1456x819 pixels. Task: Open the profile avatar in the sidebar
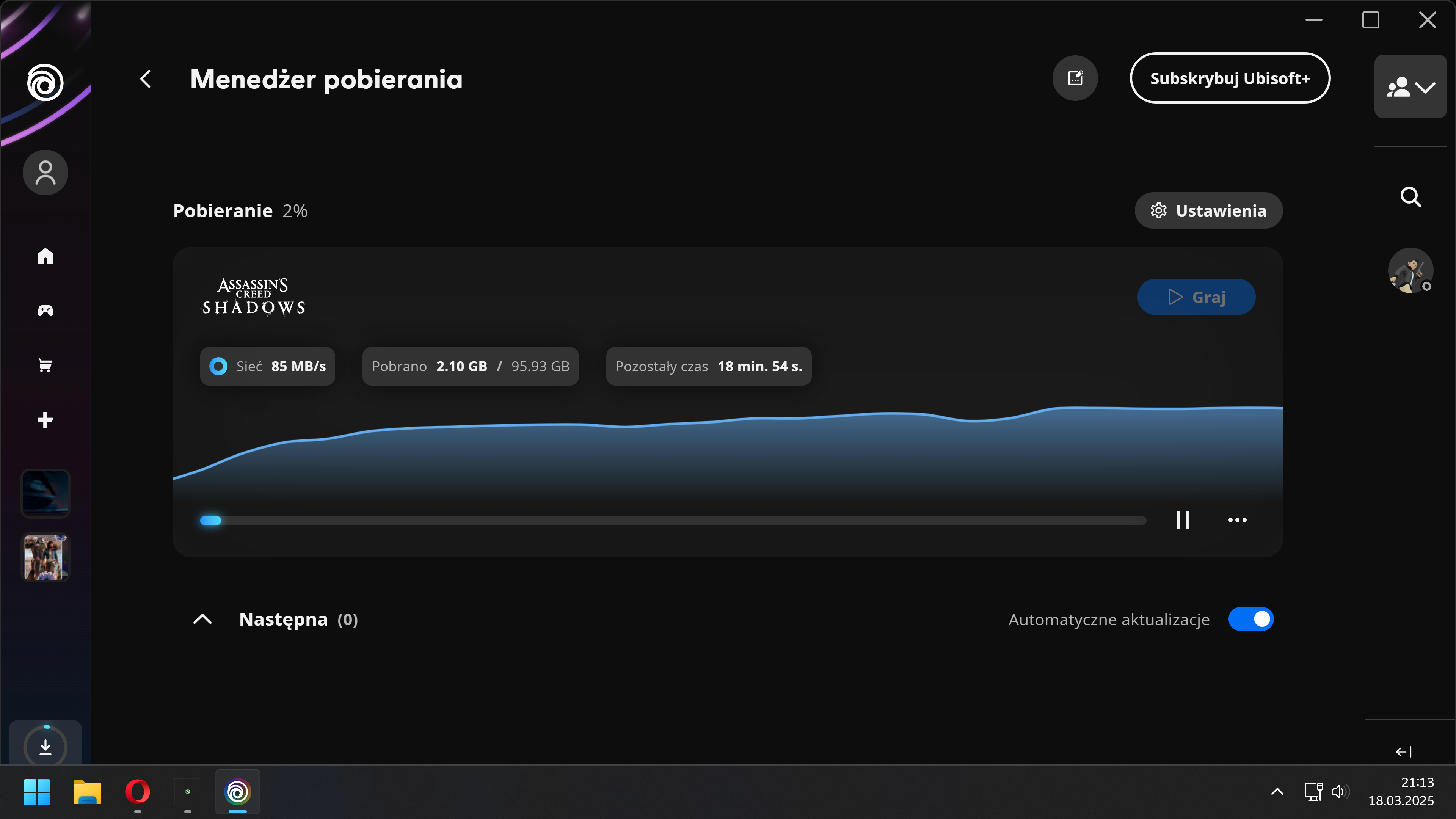(45, 173)
